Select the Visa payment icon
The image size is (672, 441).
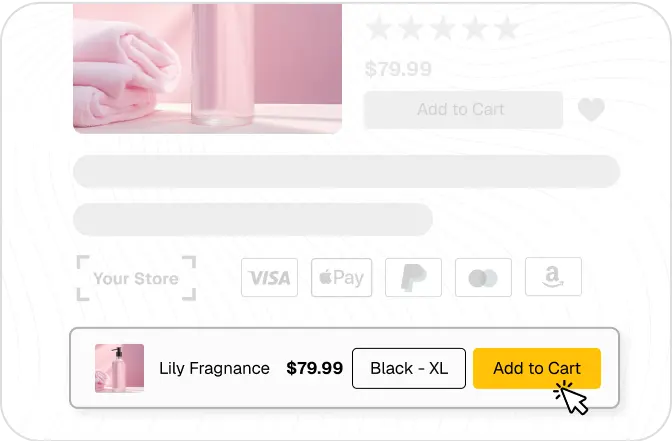(x=269, y=277)
